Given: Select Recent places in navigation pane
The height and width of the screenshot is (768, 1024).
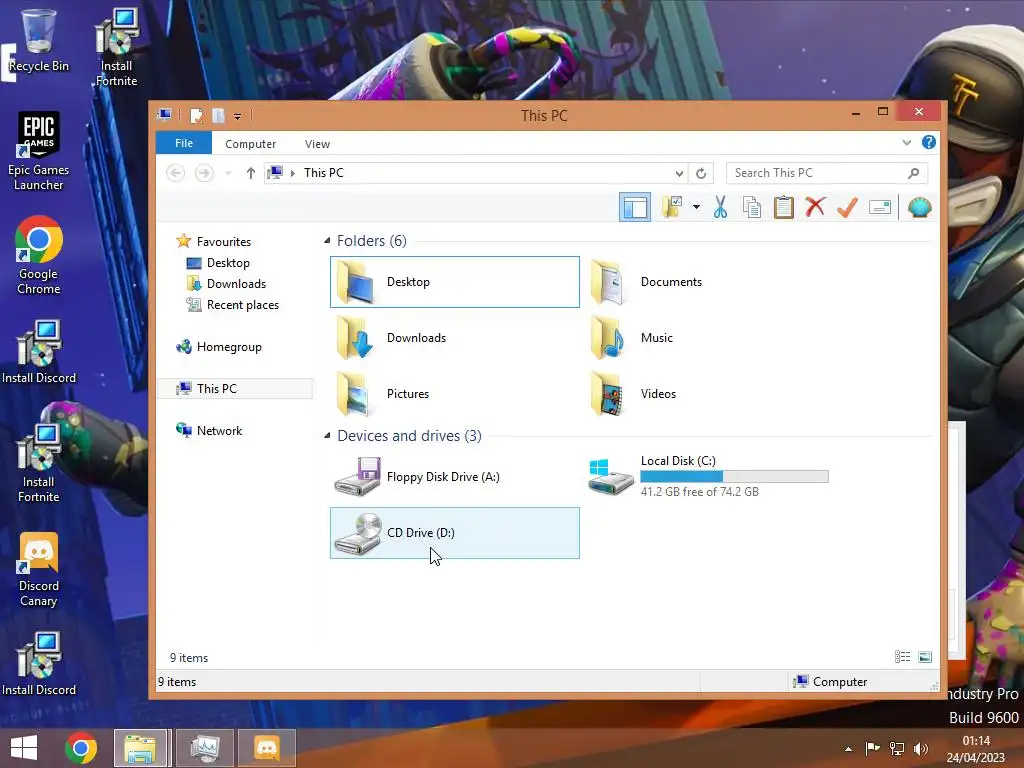Looking at the screenshot, I should [242, 305].
